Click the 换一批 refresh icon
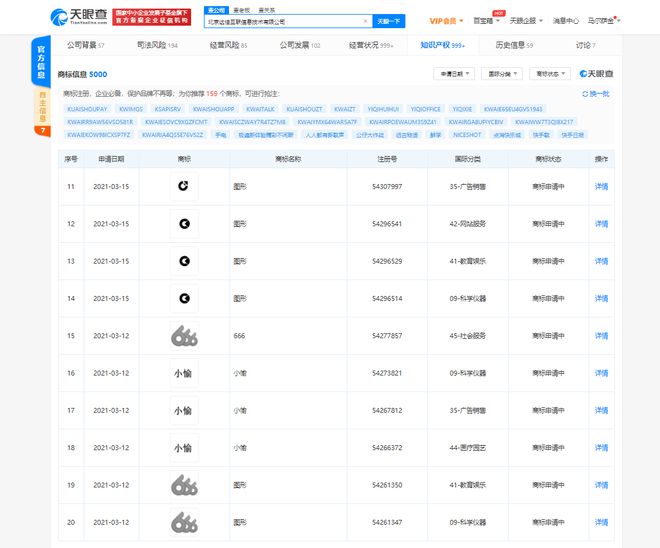This screenshot has height=548, width=660. point(585,94)
